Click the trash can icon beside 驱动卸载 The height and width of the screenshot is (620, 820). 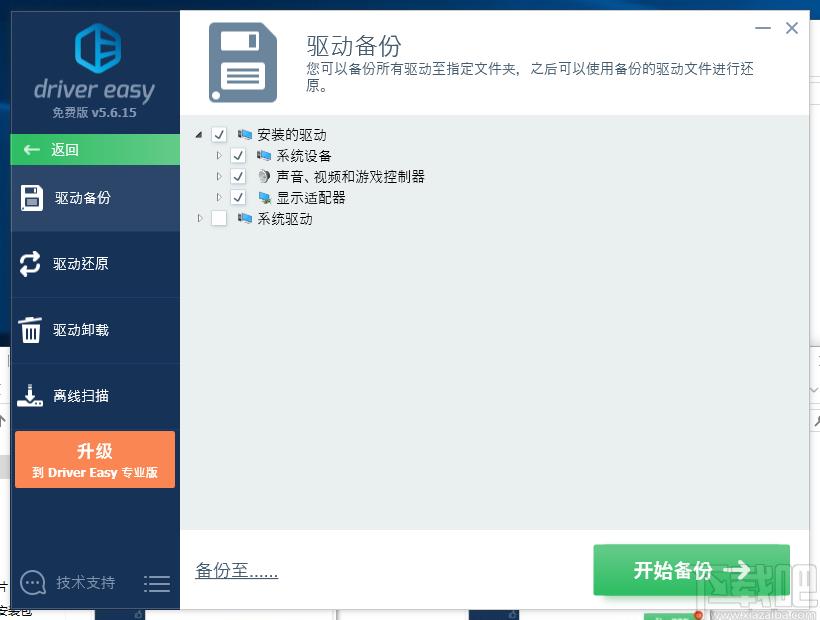tap(30, 330)
